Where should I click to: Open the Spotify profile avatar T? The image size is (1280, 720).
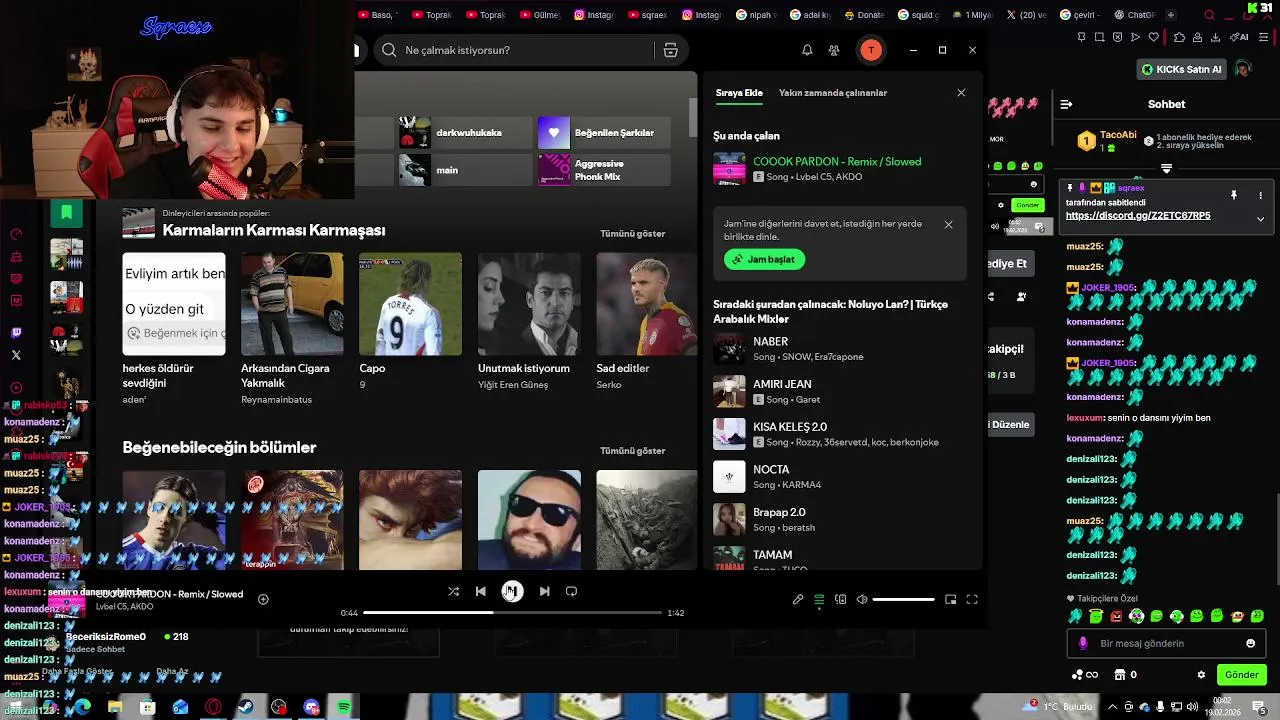871,50
